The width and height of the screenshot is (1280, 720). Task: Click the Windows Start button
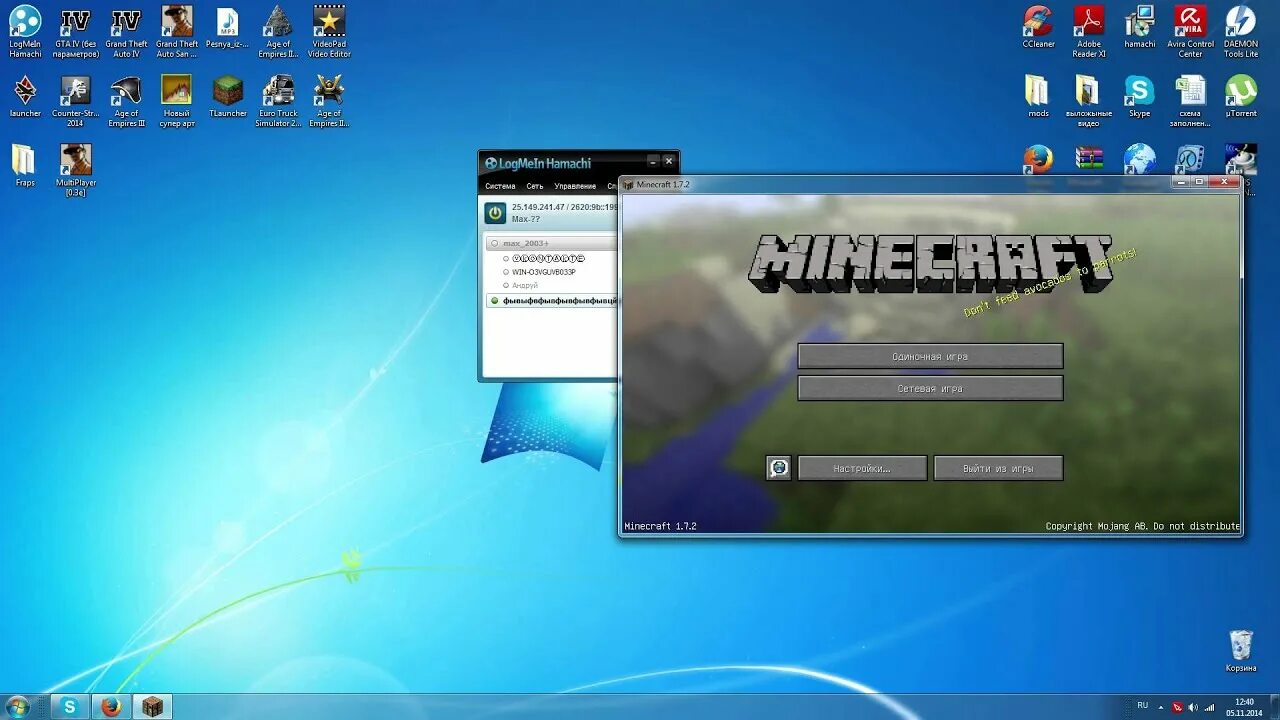coord(17,706)
